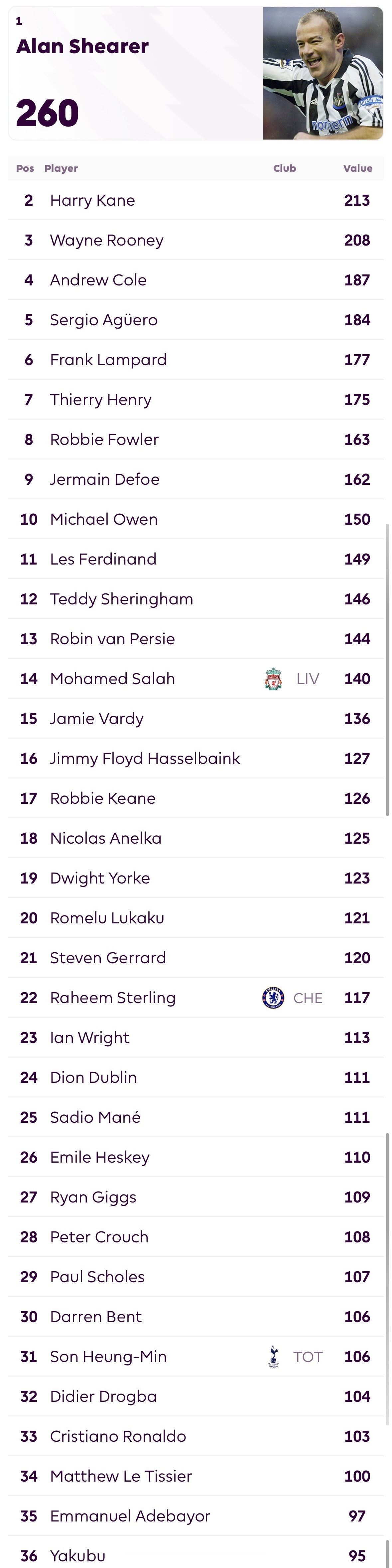Click the Value column header
Image resolution: width=392 pixels, height=1568 pixels.
click(x=357, y=168)
